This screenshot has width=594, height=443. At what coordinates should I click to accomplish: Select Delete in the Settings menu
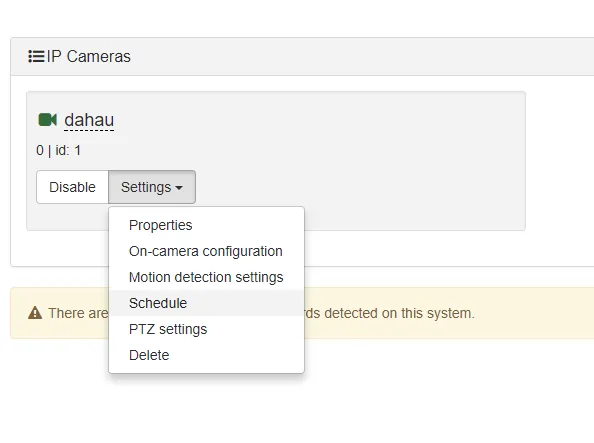[x=206, y=355]
